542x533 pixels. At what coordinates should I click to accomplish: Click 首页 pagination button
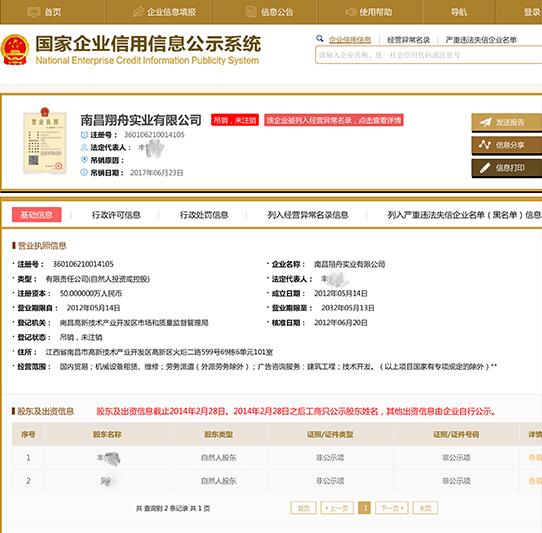click(303, 508)
